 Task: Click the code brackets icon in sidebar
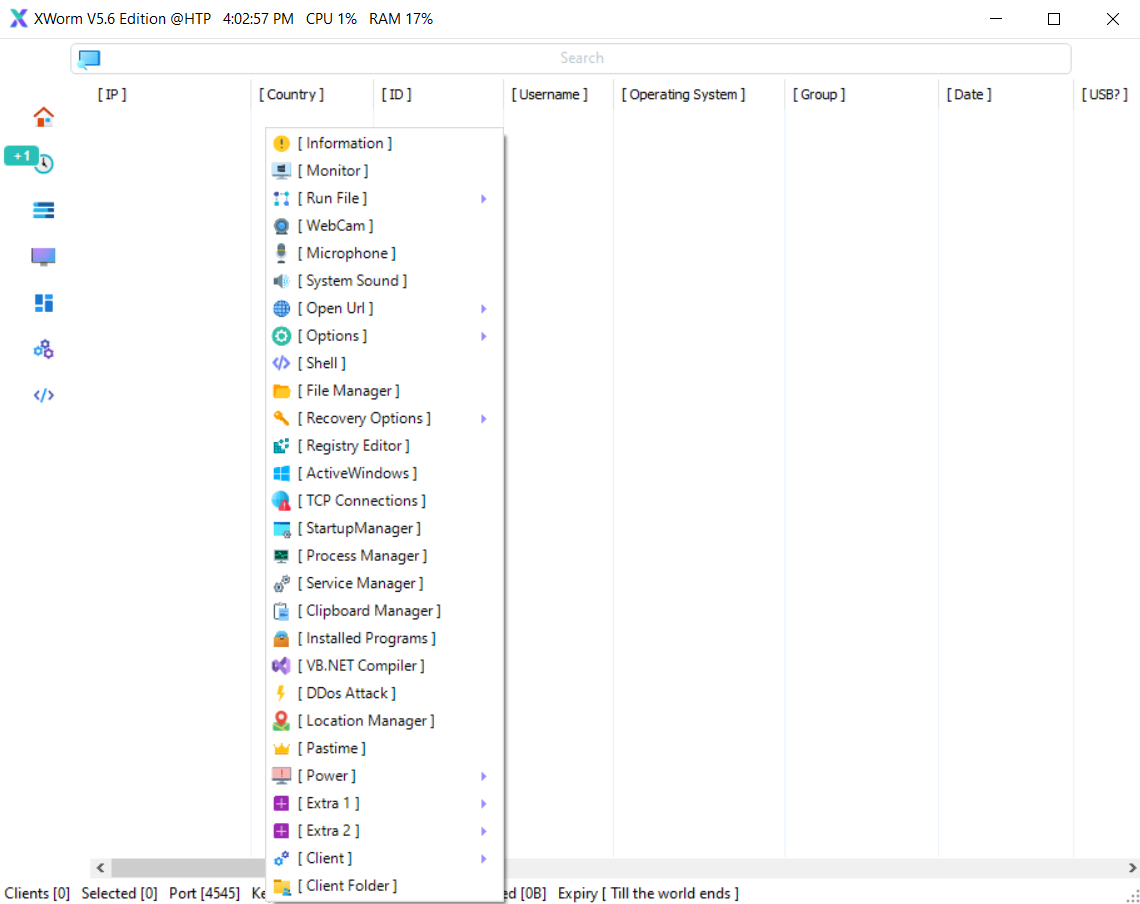[x=43, y=395]
